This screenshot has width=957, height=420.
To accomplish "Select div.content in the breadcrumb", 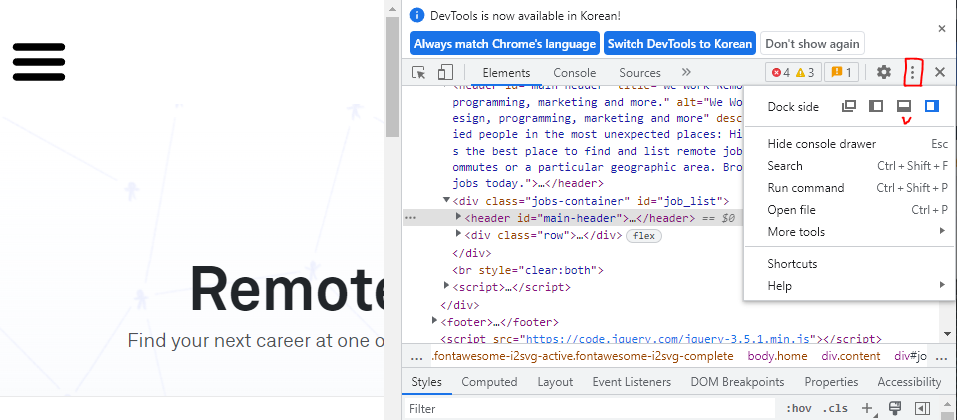I will coord(851,357).
